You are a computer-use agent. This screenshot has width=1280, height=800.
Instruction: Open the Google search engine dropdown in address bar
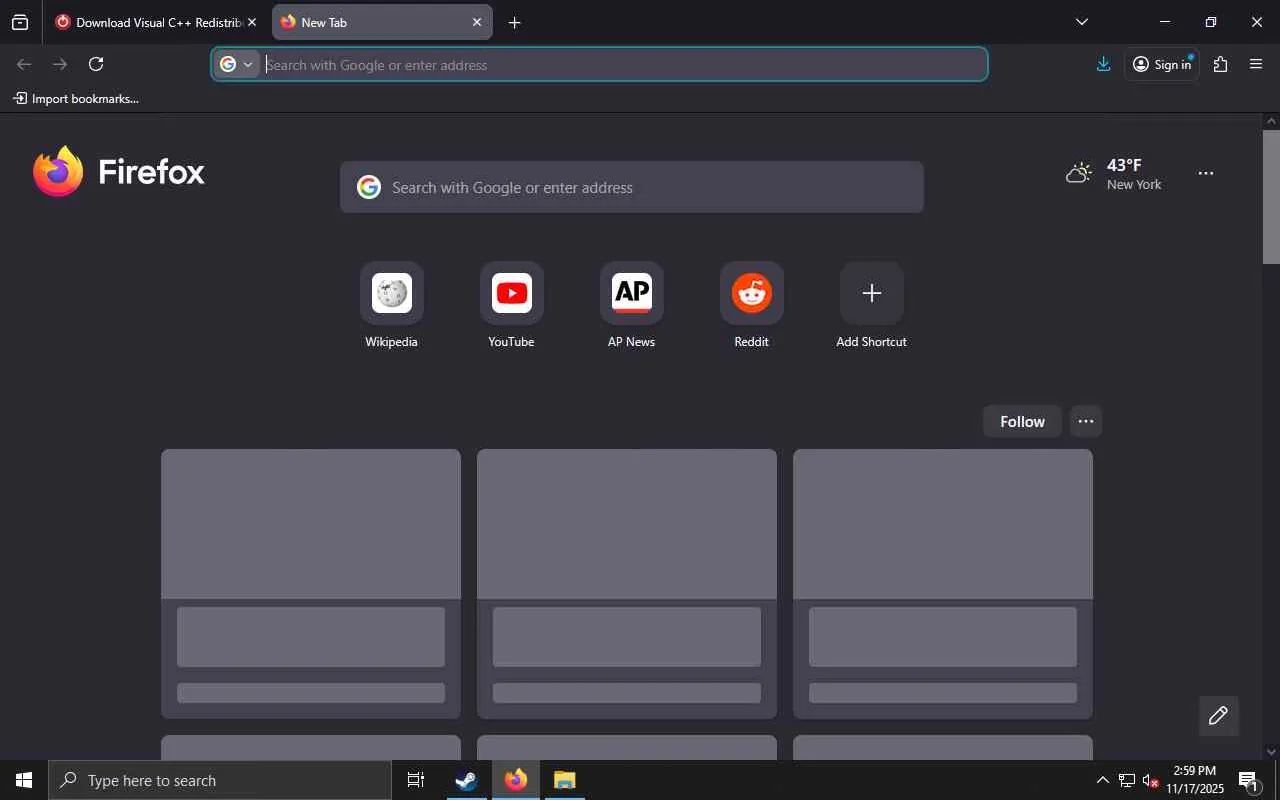point(237,65)
